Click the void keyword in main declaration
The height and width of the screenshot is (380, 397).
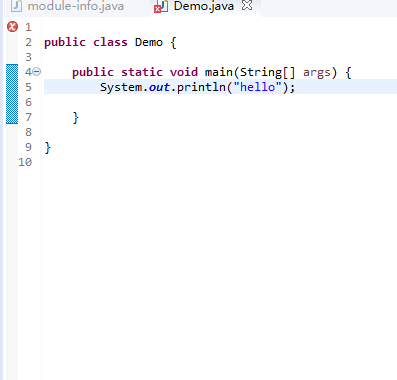click(184, 72)
